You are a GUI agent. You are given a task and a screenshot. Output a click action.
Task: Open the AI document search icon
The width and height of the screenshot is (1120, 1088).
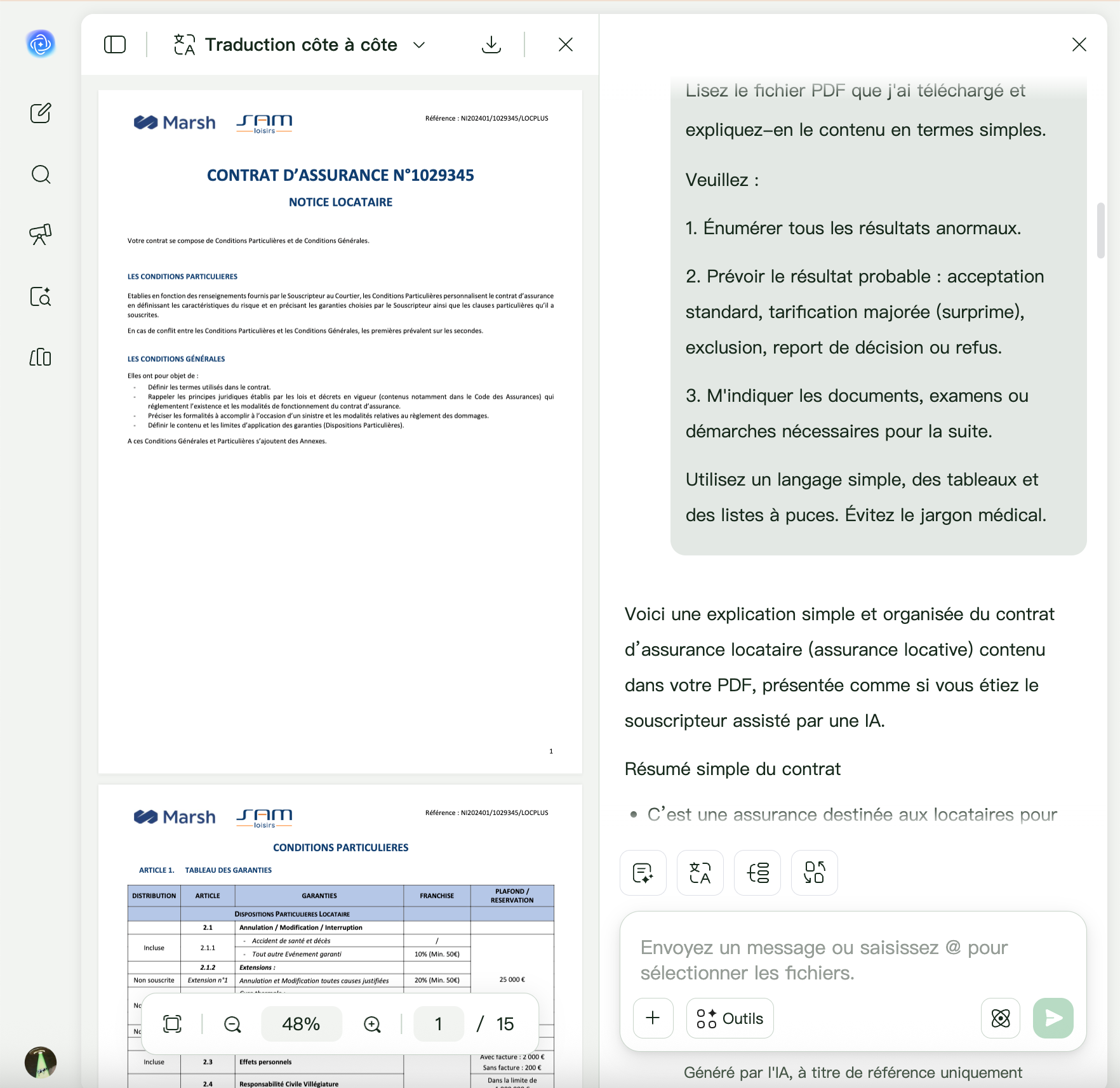41,296
